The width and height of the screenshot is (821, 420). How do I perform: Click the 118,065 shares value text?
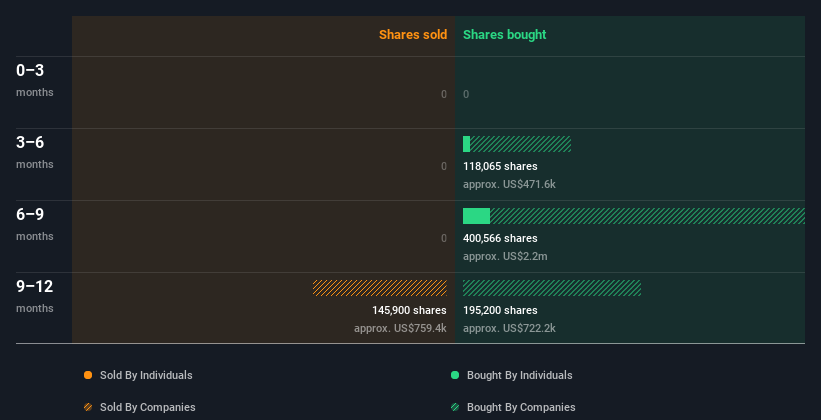click(500, 166)
